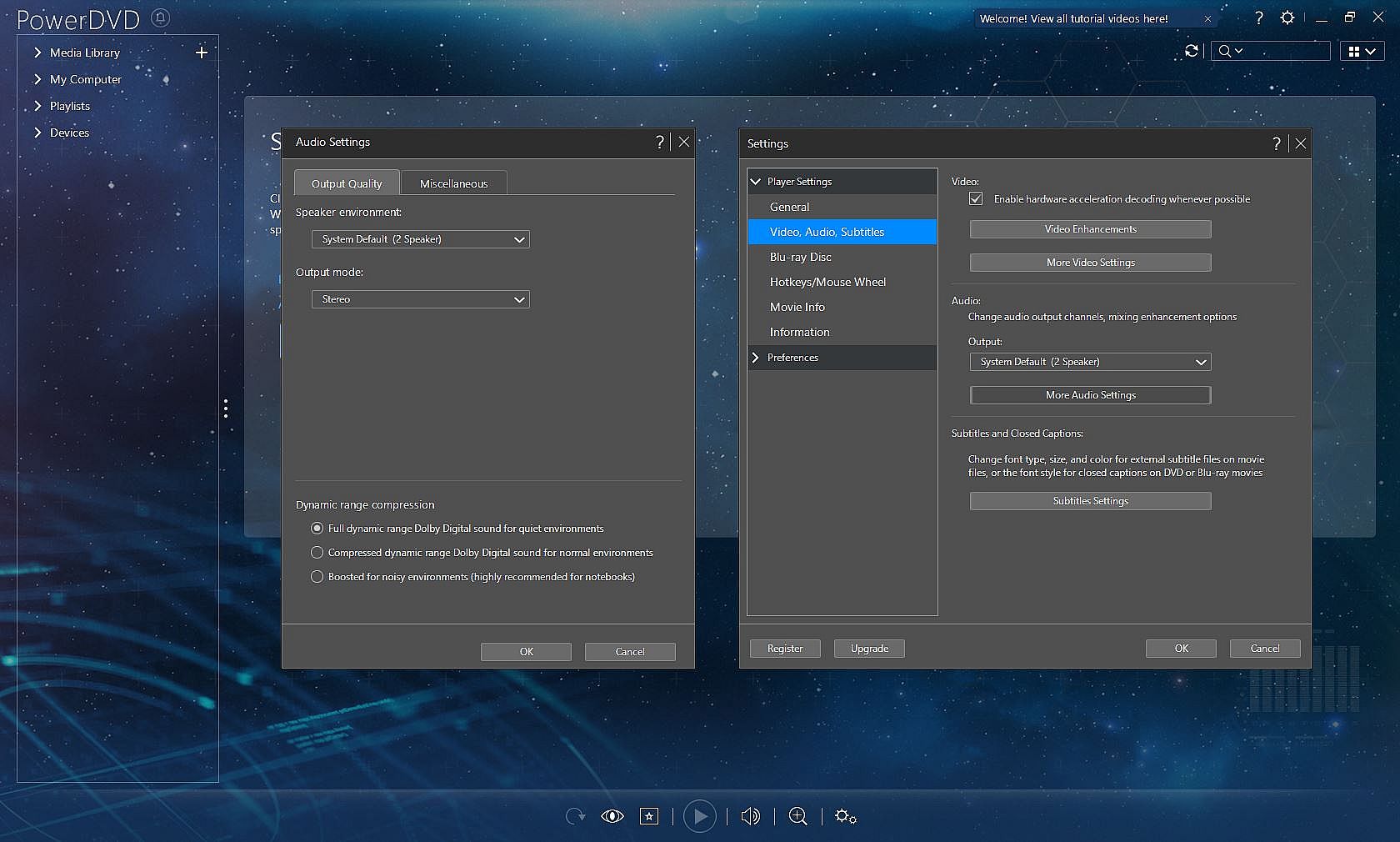This screenshot has width=1400, height=842.
Task: Click the volume speaker icon
Action: pyautogui.click(x=750, y=816)
